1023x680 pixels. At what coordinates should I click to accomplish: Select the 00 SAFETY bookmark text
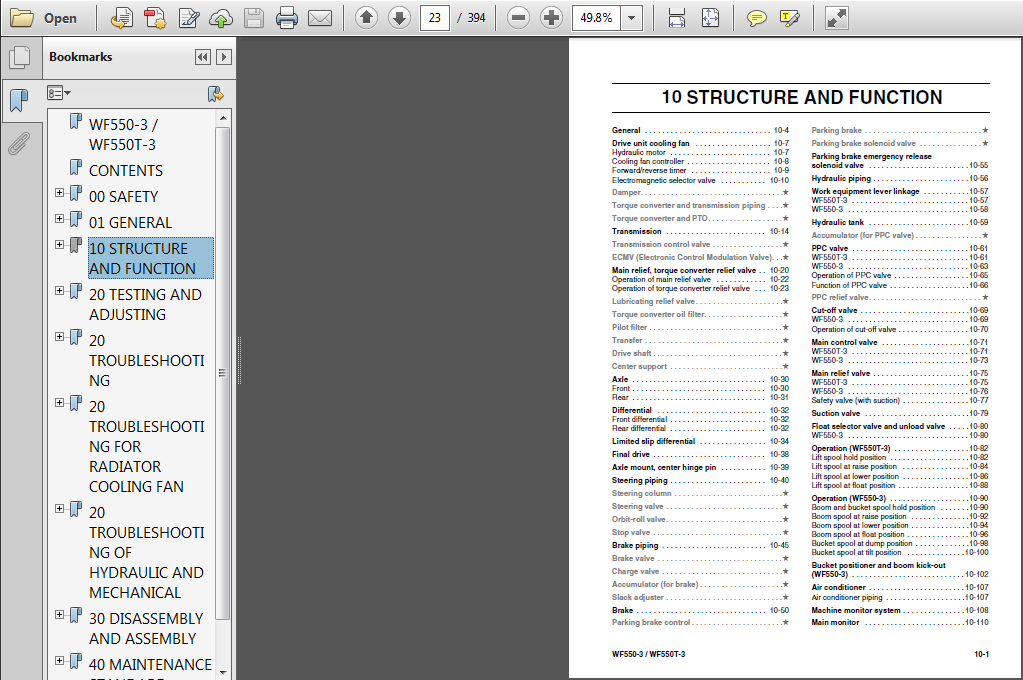coord(123,196)
